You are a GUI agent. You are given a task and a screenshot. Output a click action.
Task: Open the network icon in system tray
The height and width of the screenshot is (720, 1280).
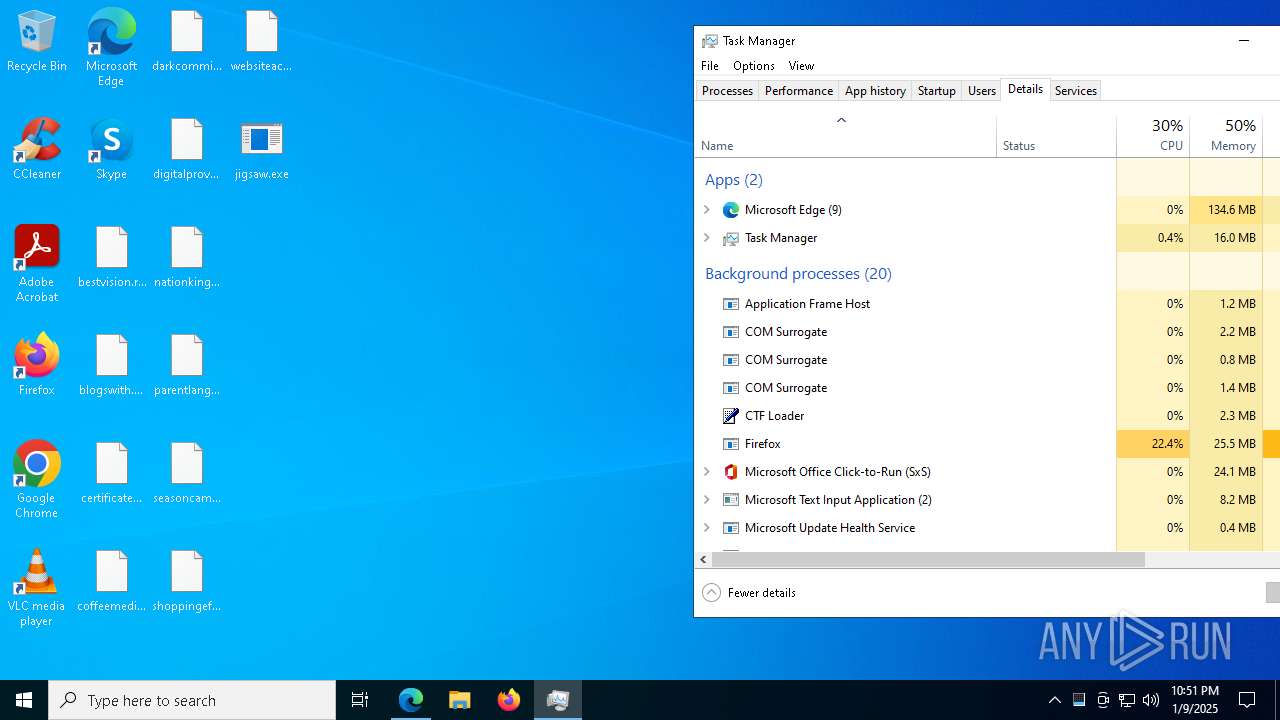point(1127,700)
